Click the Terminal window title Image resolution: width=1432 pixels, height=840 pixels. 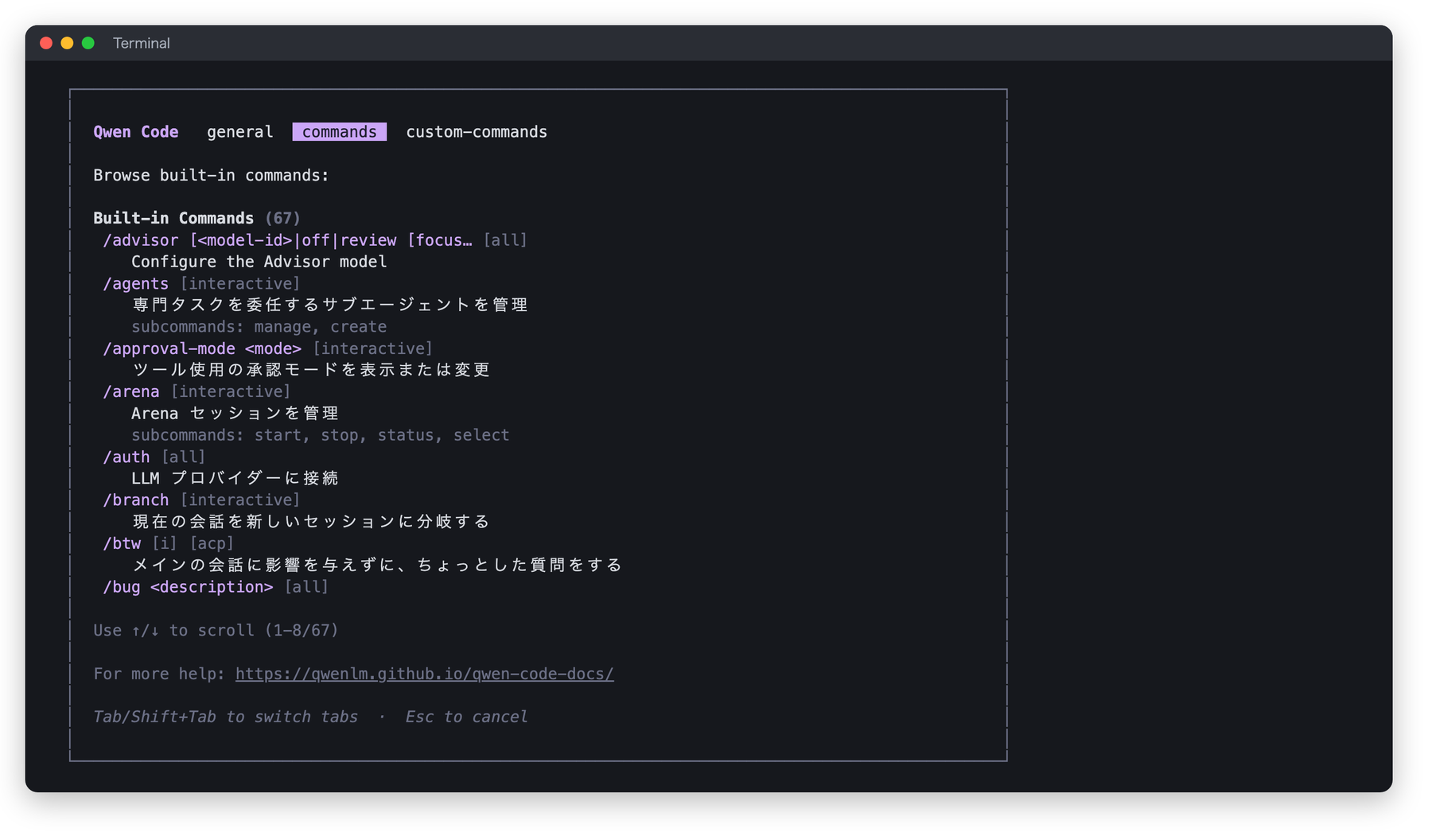142,43
